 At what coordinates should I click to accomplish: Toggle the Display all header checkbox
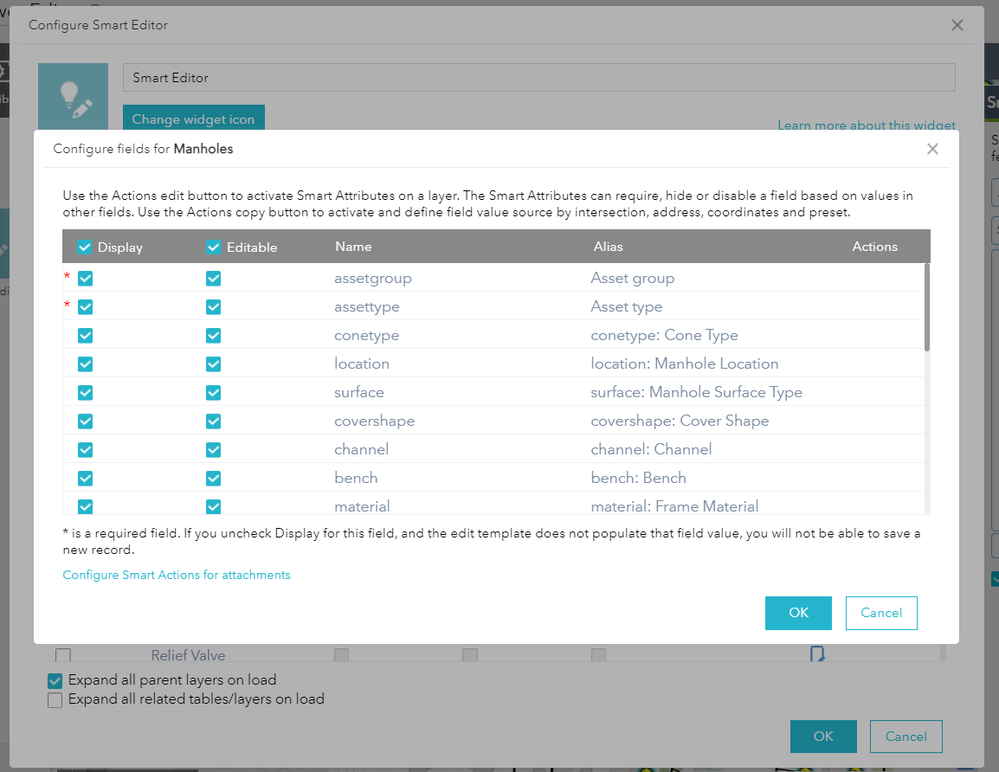pyautogui.click(x=85, y=247)
